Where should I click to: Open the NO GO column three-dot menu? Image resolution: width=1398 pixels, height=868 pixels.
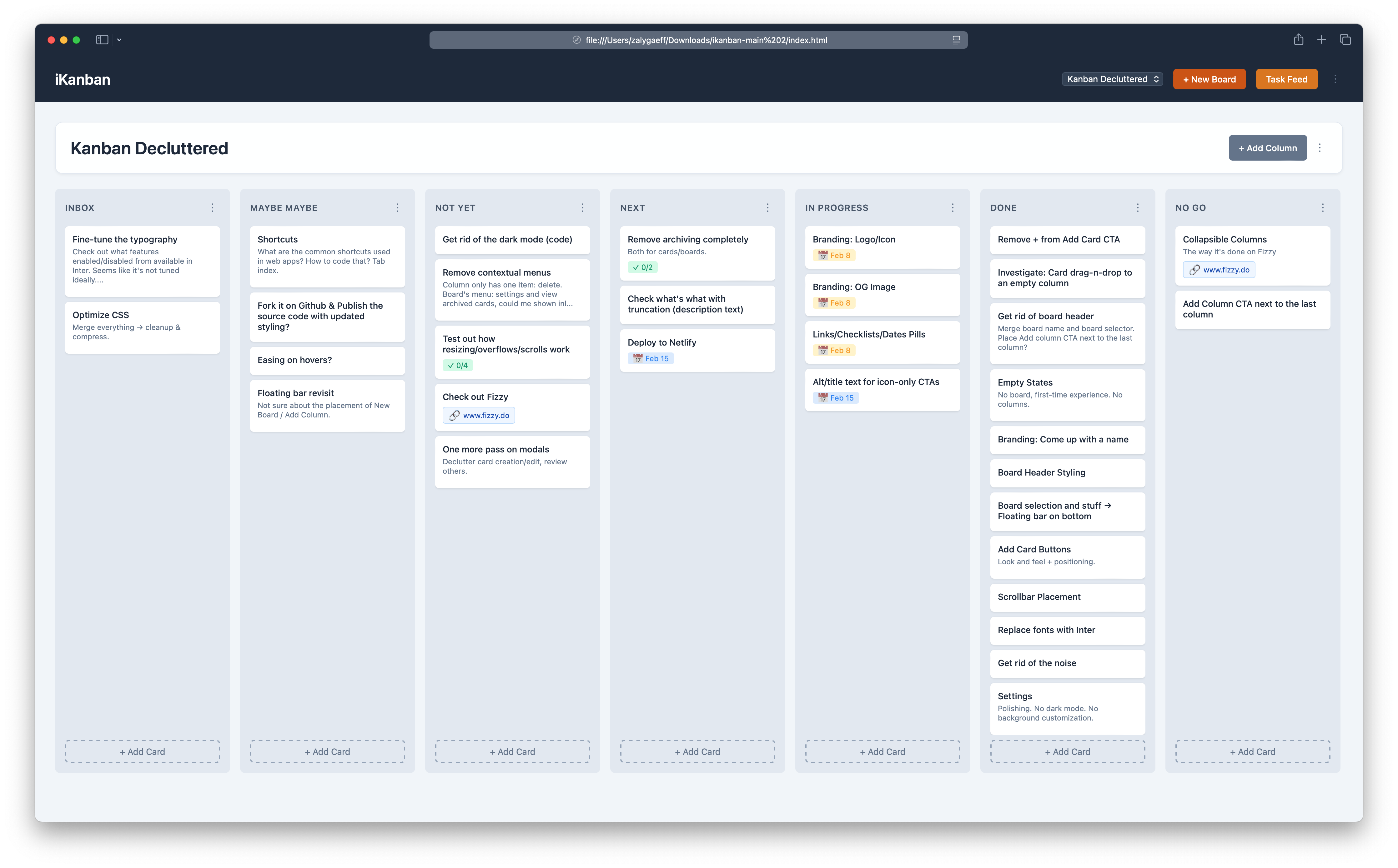pyautogui.click(x=1322, y=208)
